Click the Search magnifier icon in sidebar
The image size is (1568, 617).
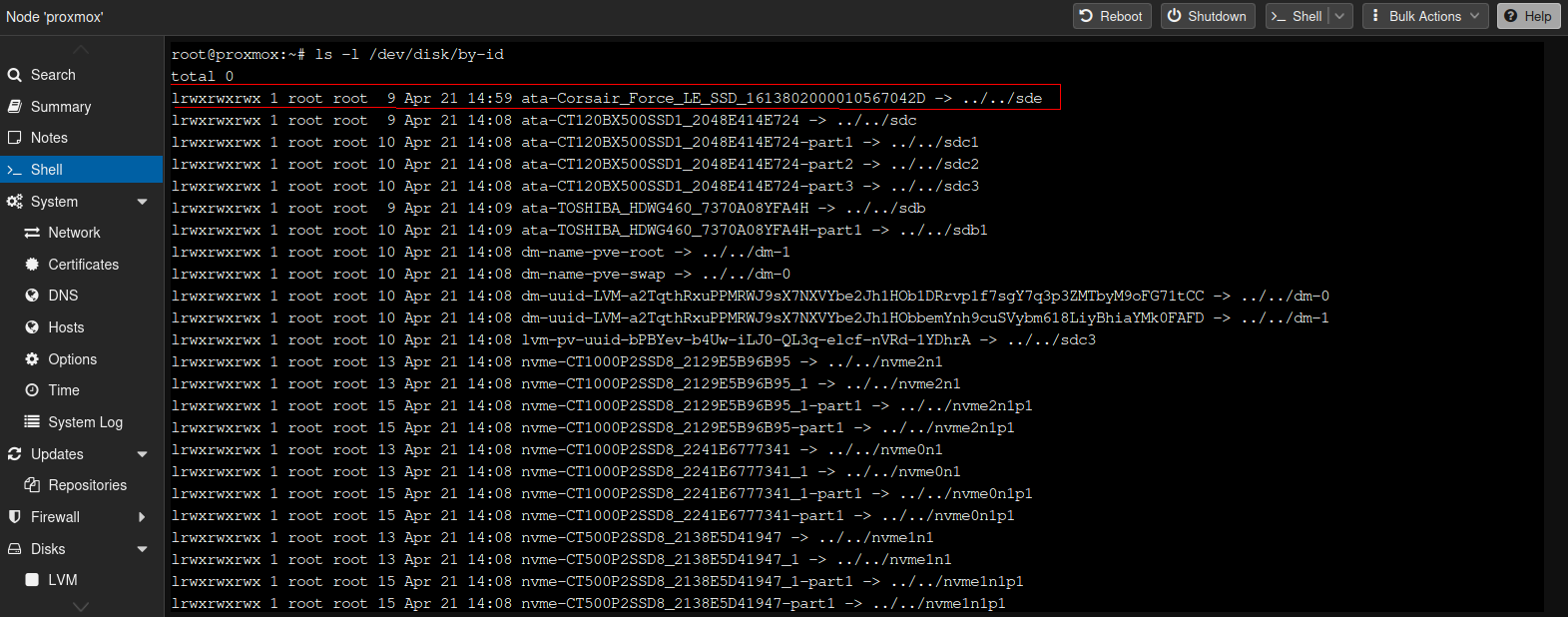(14, 75)
